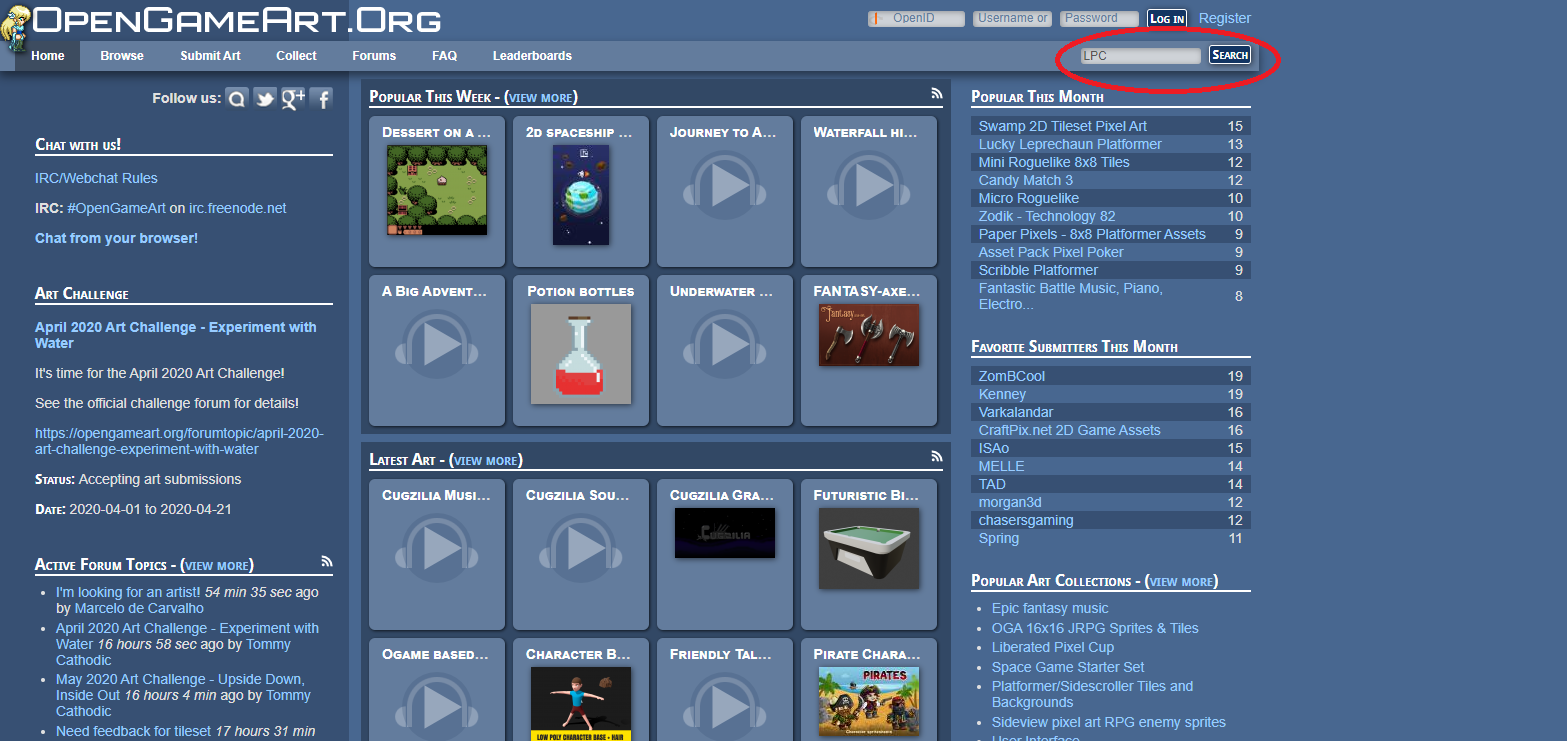1567x741 pixels.
Task: Open Futuristic Bi... table thumbnail
Action: click(869, 548)
